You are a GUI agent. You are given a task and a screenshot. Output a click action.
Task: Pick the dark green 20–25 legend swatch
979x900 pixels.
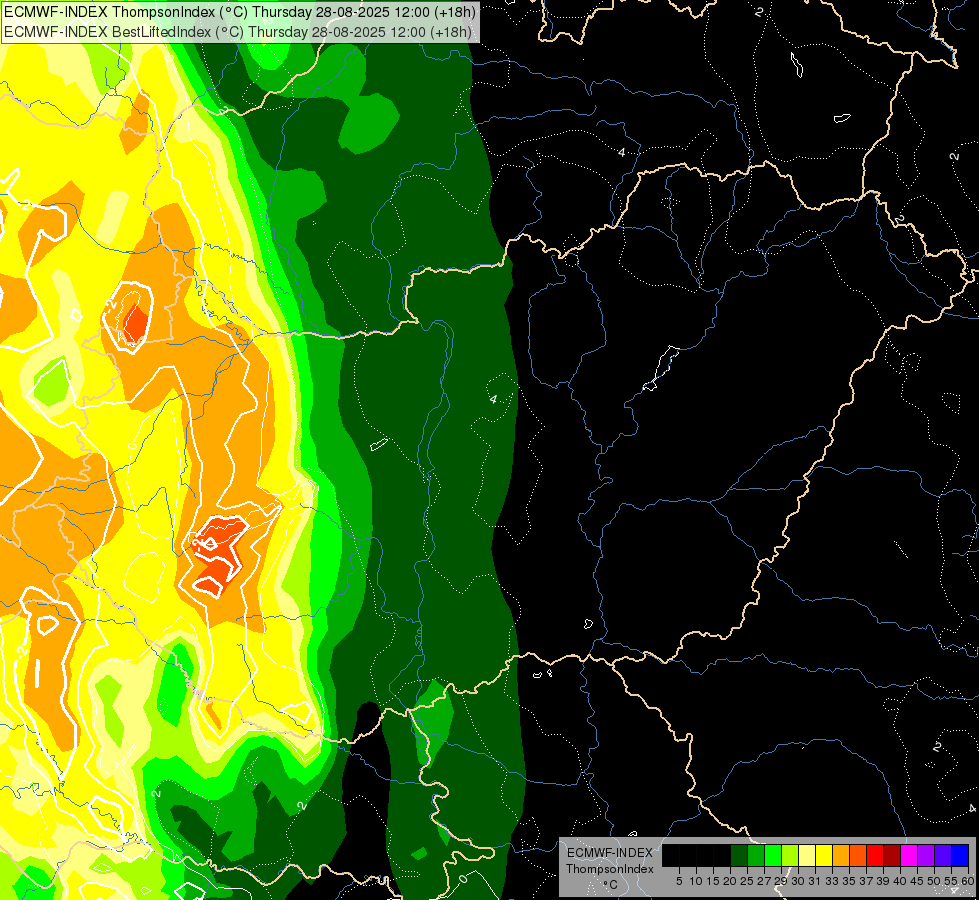click(739, 855)
